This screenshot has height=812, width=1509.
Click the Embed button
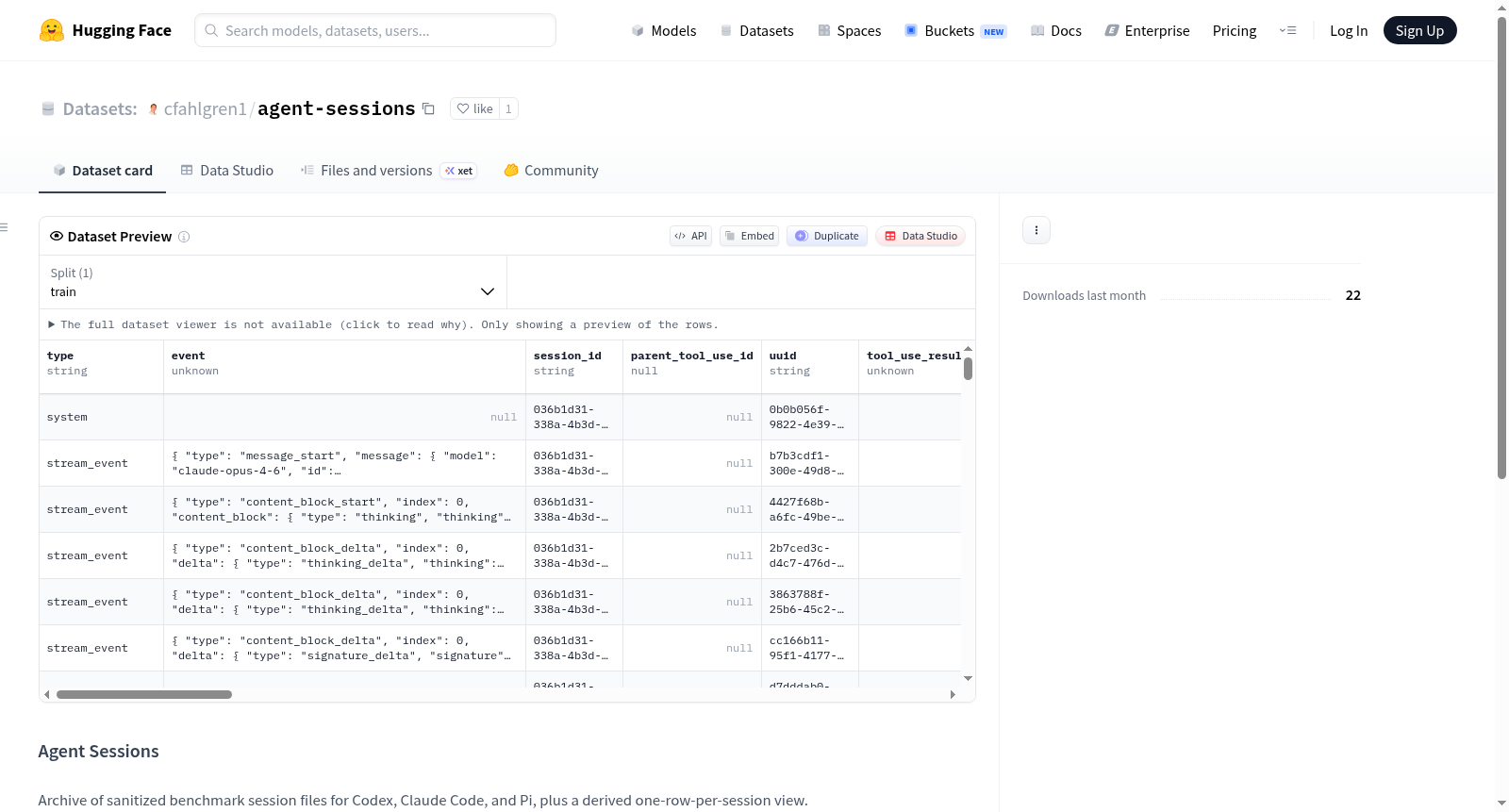750,236
